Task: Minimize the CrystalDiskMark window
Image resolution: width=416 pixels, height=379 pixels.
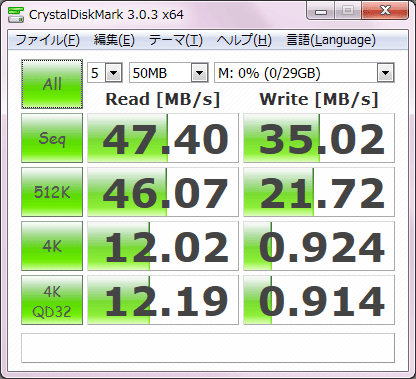Action: (x=321, y=12)
